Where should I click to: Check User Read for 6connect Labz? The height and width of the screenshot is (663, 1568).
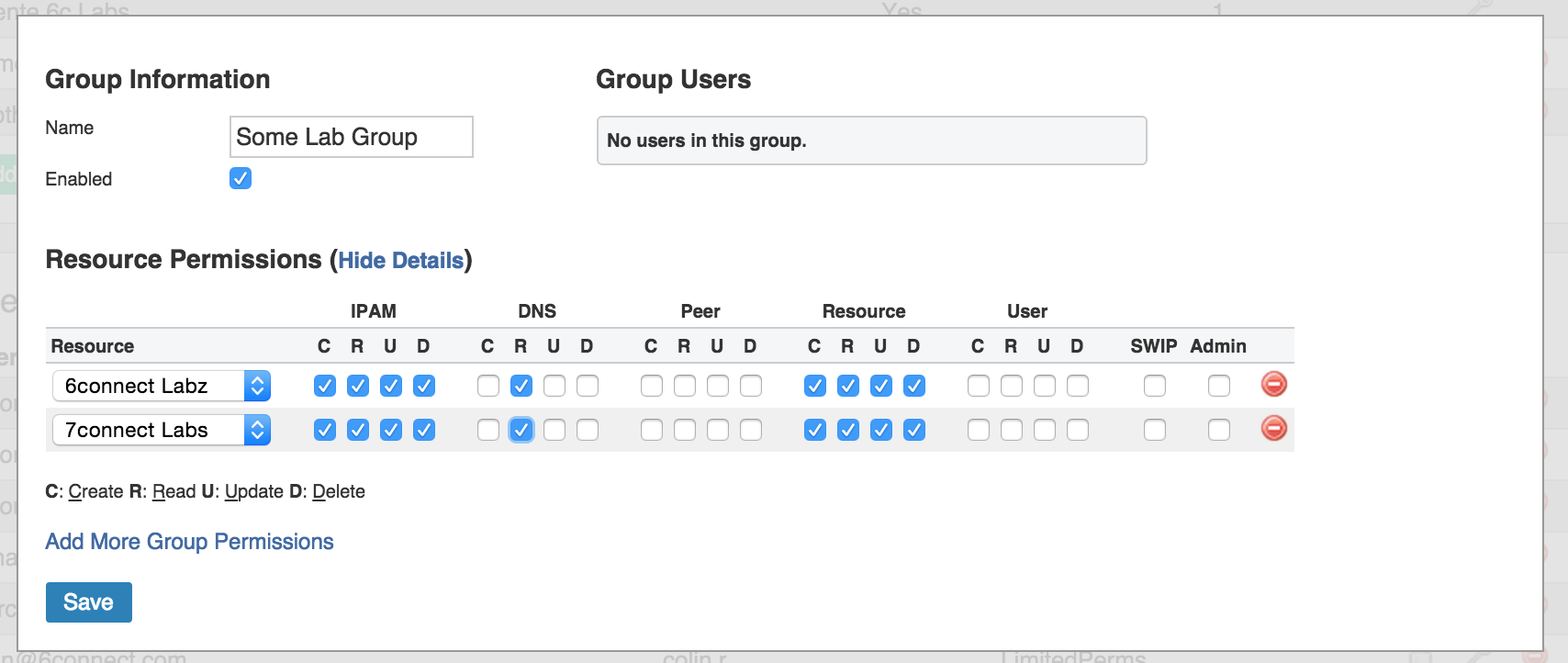pos(1011,386)
